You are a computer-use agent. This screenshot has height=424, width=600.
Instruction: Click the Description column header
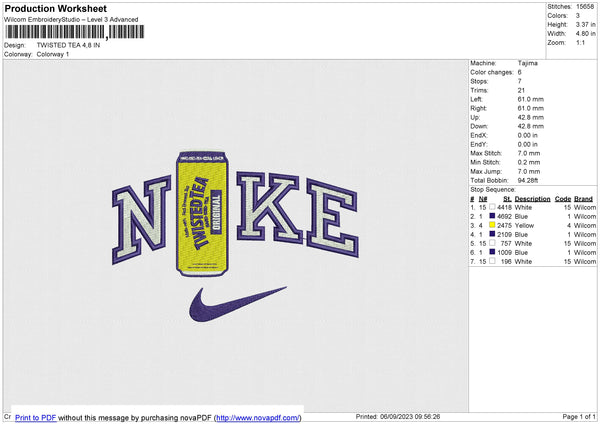(x=532, y=199)
